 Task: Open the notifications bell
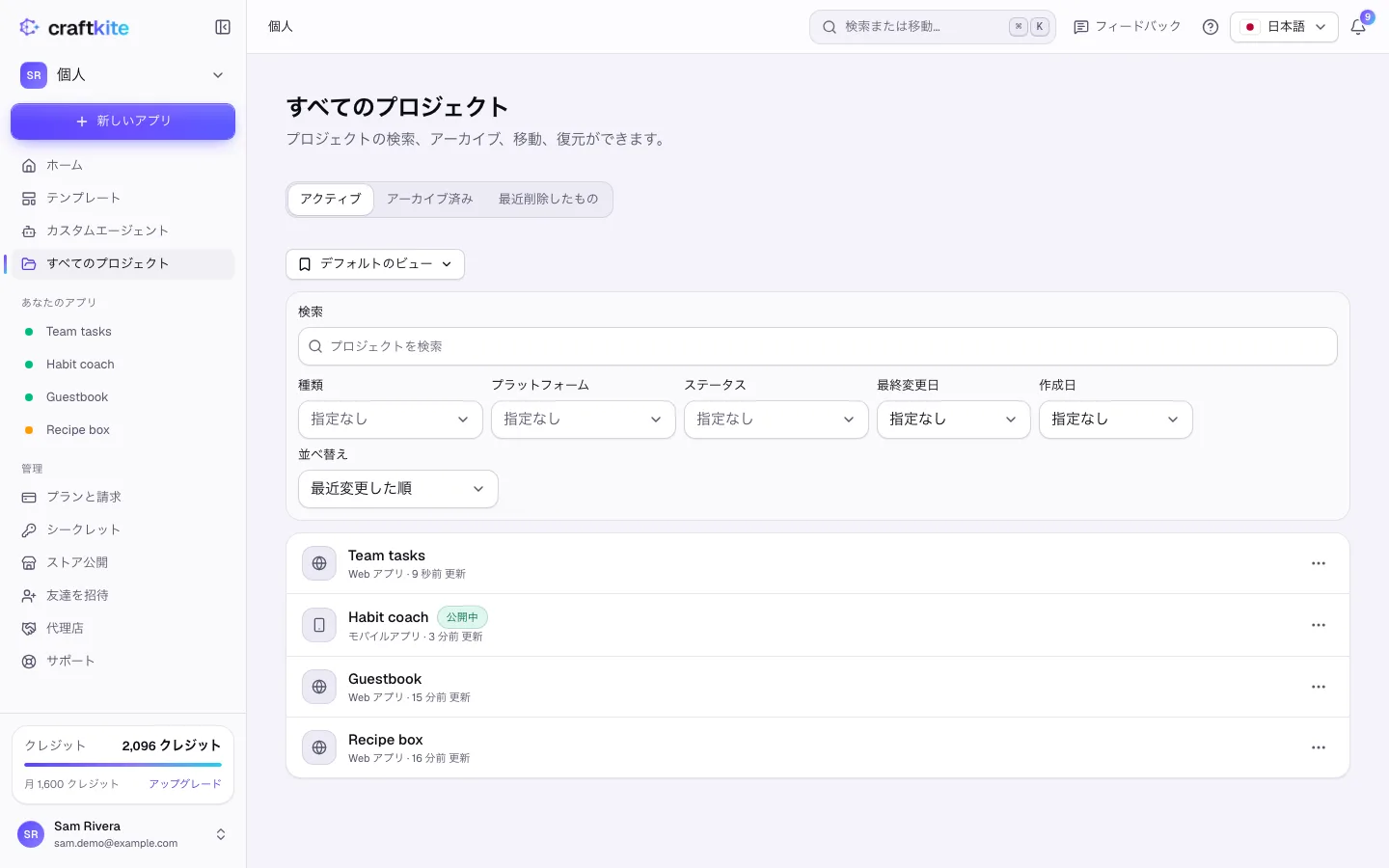(x=1358, y=27)
